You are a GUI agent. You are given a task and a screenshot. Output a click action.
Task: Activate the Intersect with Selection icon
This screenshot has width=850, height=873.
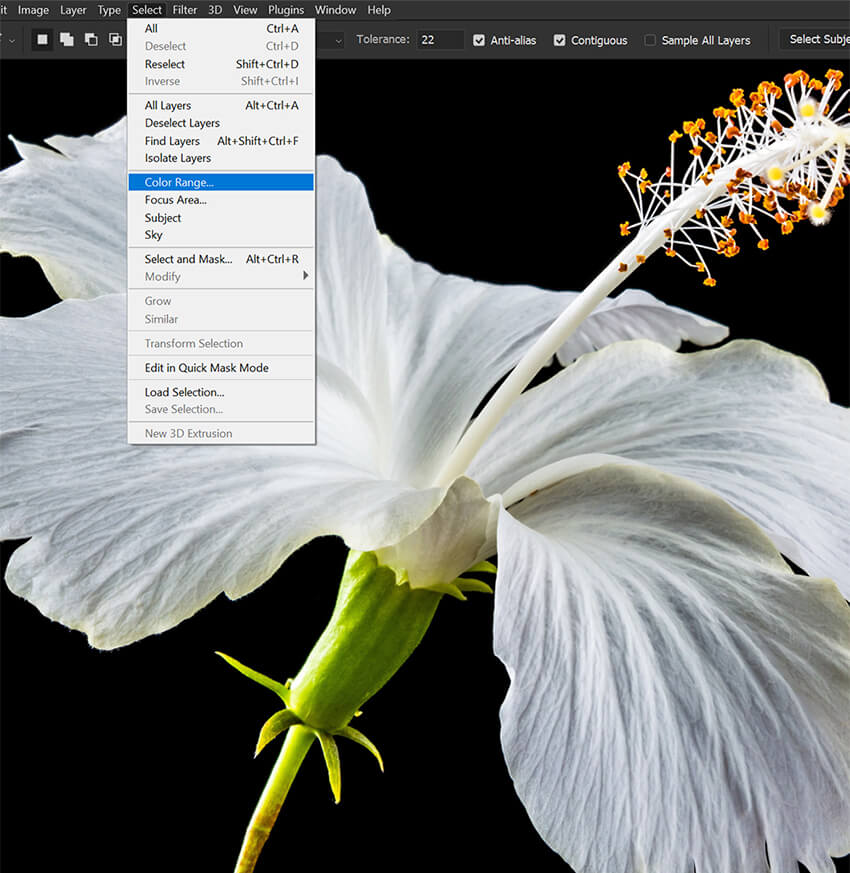(x=115, y=40)
